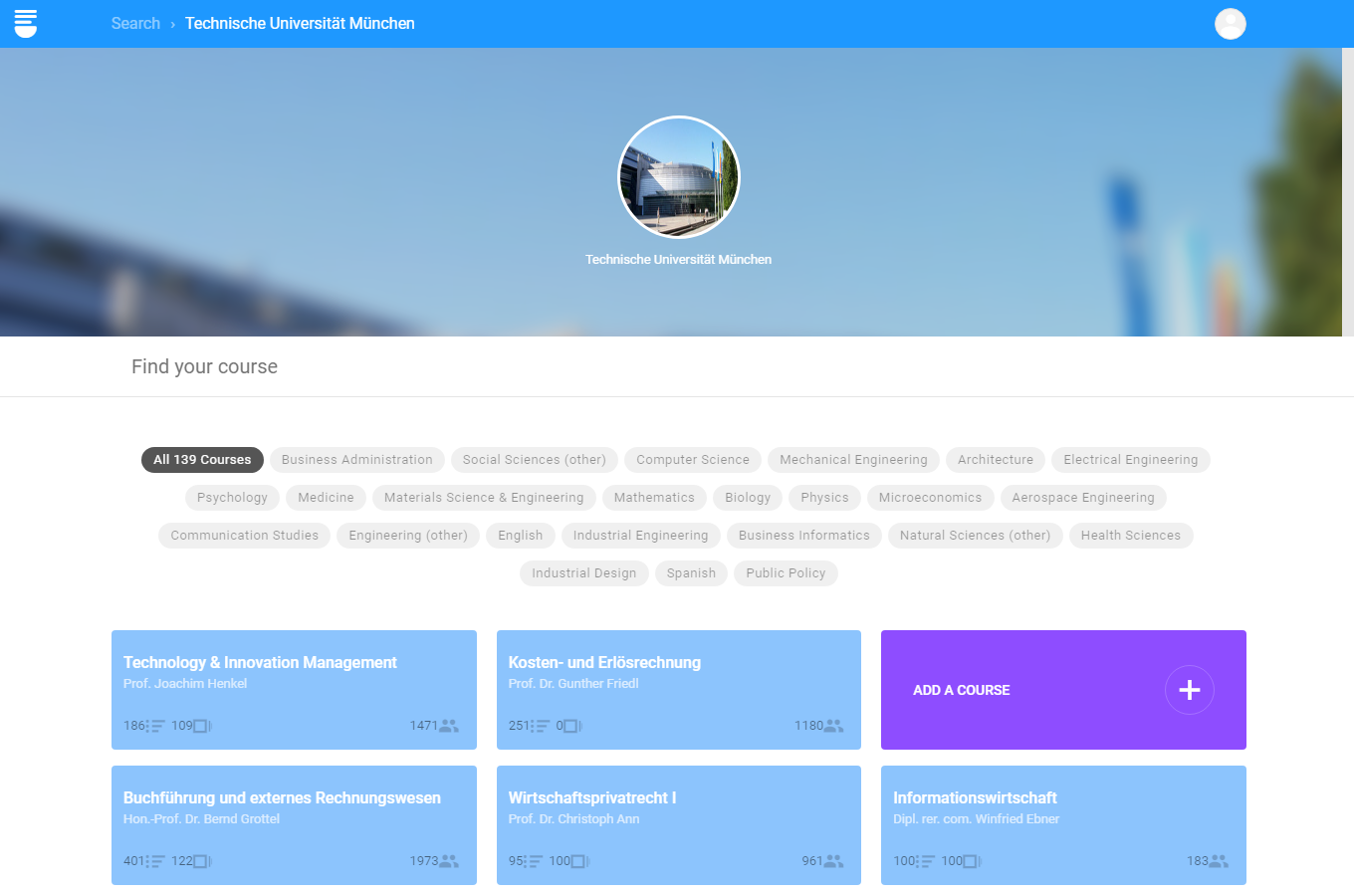This screenshot has height=896, width=1354.
Task: Open the user profile avatar
Action: (x=1231, y=24)
